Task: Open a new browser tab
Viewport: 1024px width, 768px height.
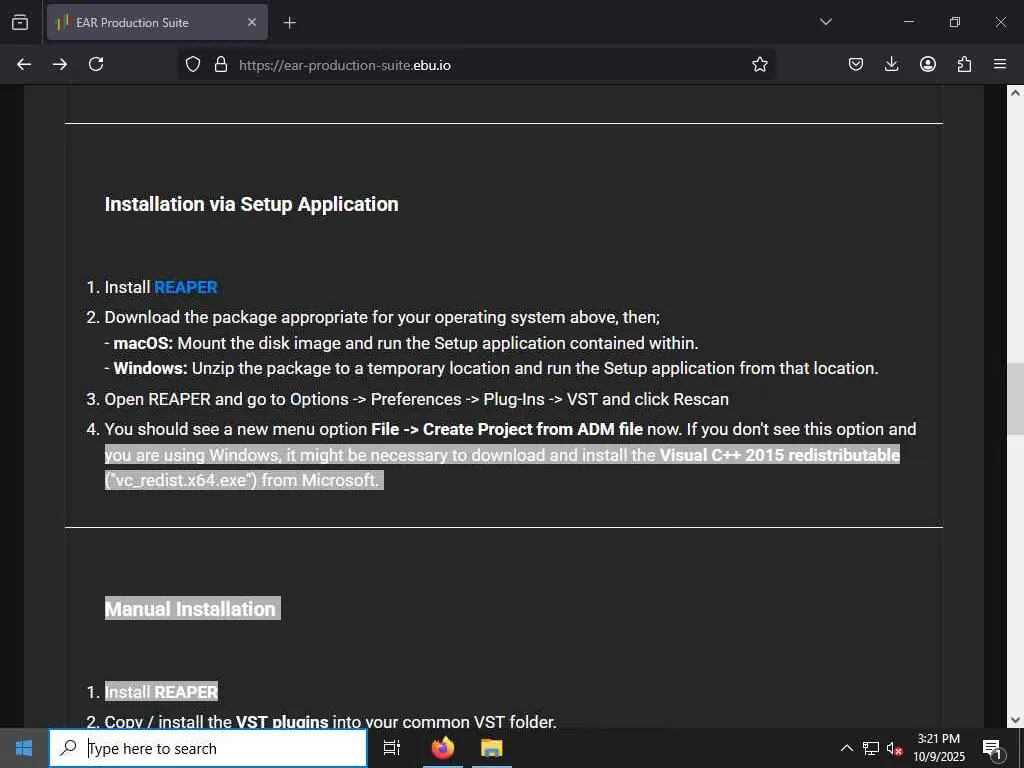Action: point(290,23)
